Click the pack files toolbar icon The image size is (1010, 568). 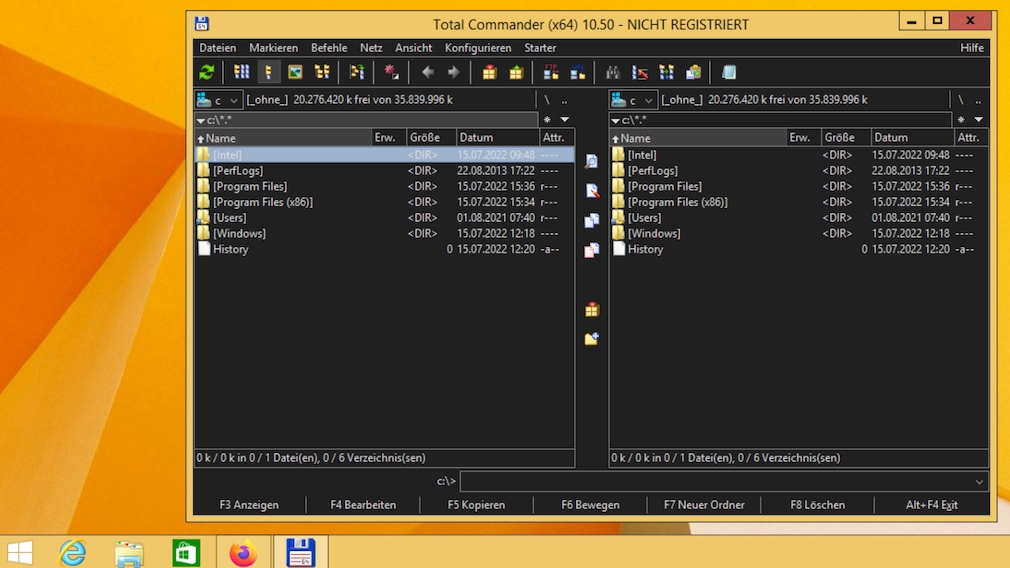(x=490, y=72)
